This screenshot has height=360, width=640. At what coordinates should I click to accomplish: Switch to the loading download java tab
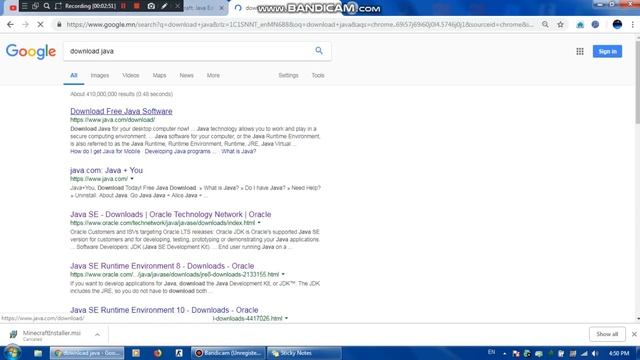click(286, 8)
